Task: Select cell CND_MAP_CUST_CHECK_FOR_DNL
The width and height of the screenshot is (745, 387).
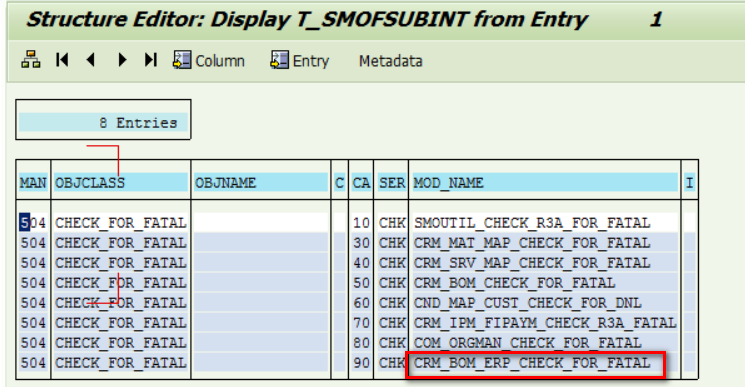Action: coord(545,302)
